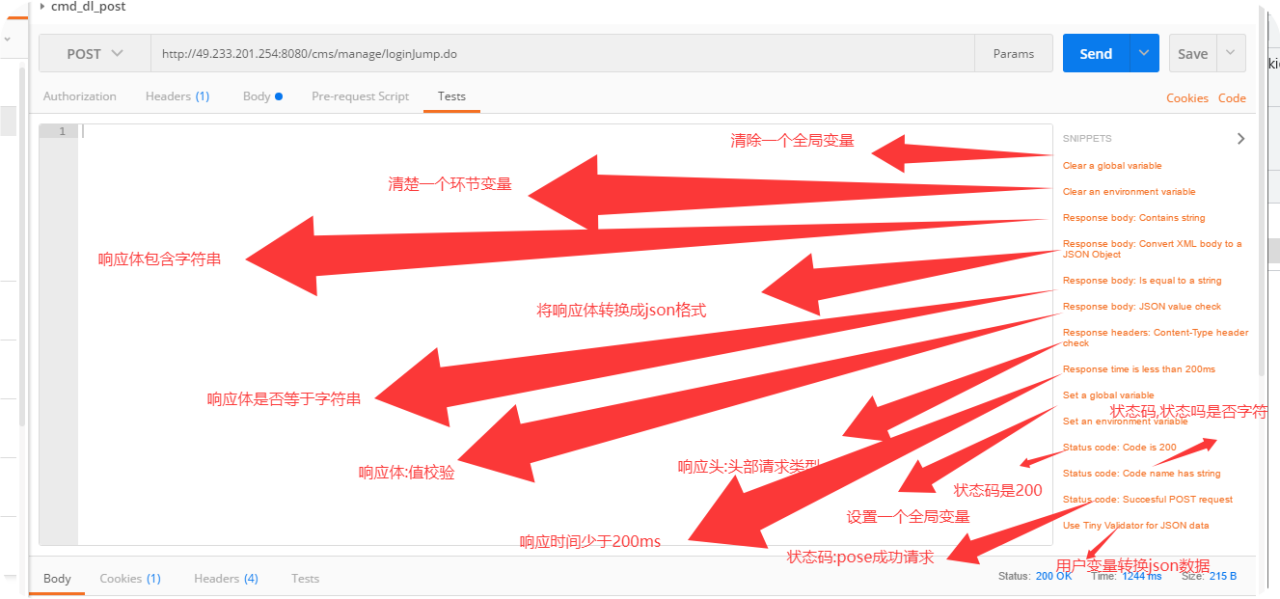Image resolution: width=1280 pixels, height=599 pixels.
Task: Open the Save options dropdown arrow
Action: coord(1231,54)
